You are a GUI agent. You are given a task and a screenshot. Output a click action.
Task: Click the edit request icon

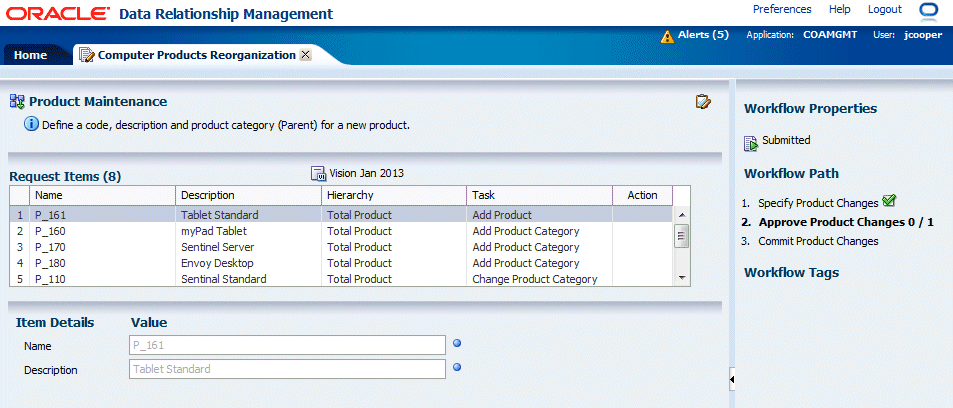point(703,101)
